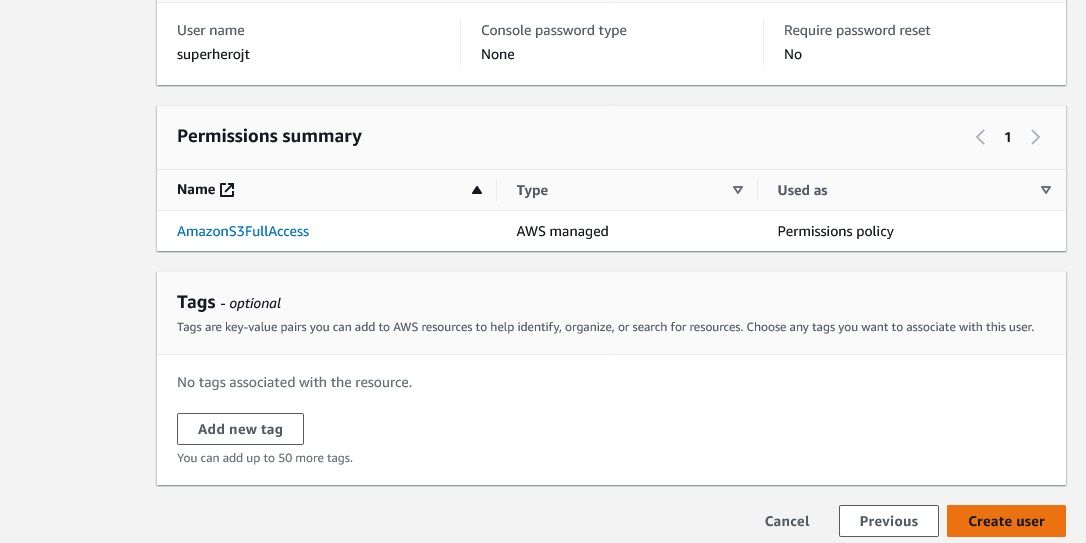Click the superherojt user name value
The image size is (1086, 543).
click(213, 54)
